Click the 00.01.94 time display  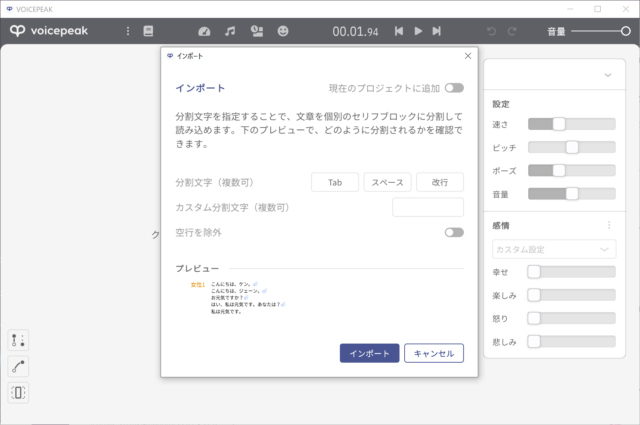coord(355,31)
